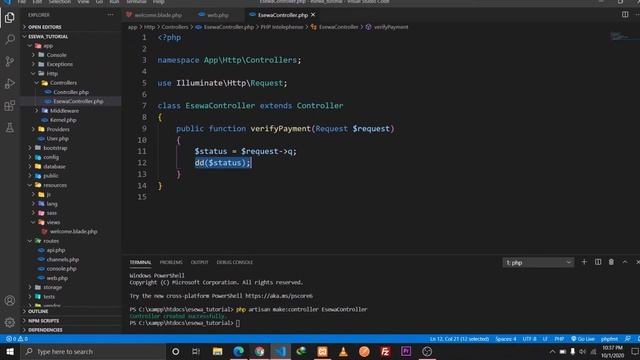Open File Explorer from the taskbar
Viewport: 640px width, 360px height.
point(217,351)
